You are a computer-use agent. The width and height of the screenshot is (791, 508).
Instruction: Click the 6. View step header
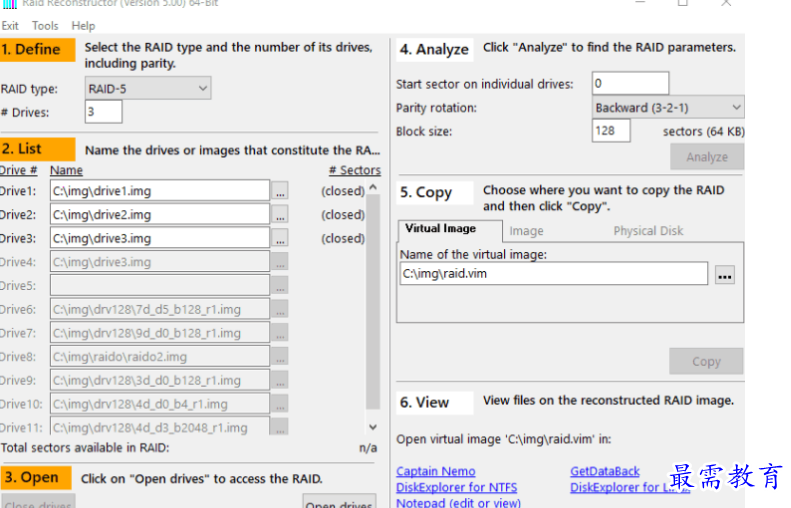[x=434, y=403]
